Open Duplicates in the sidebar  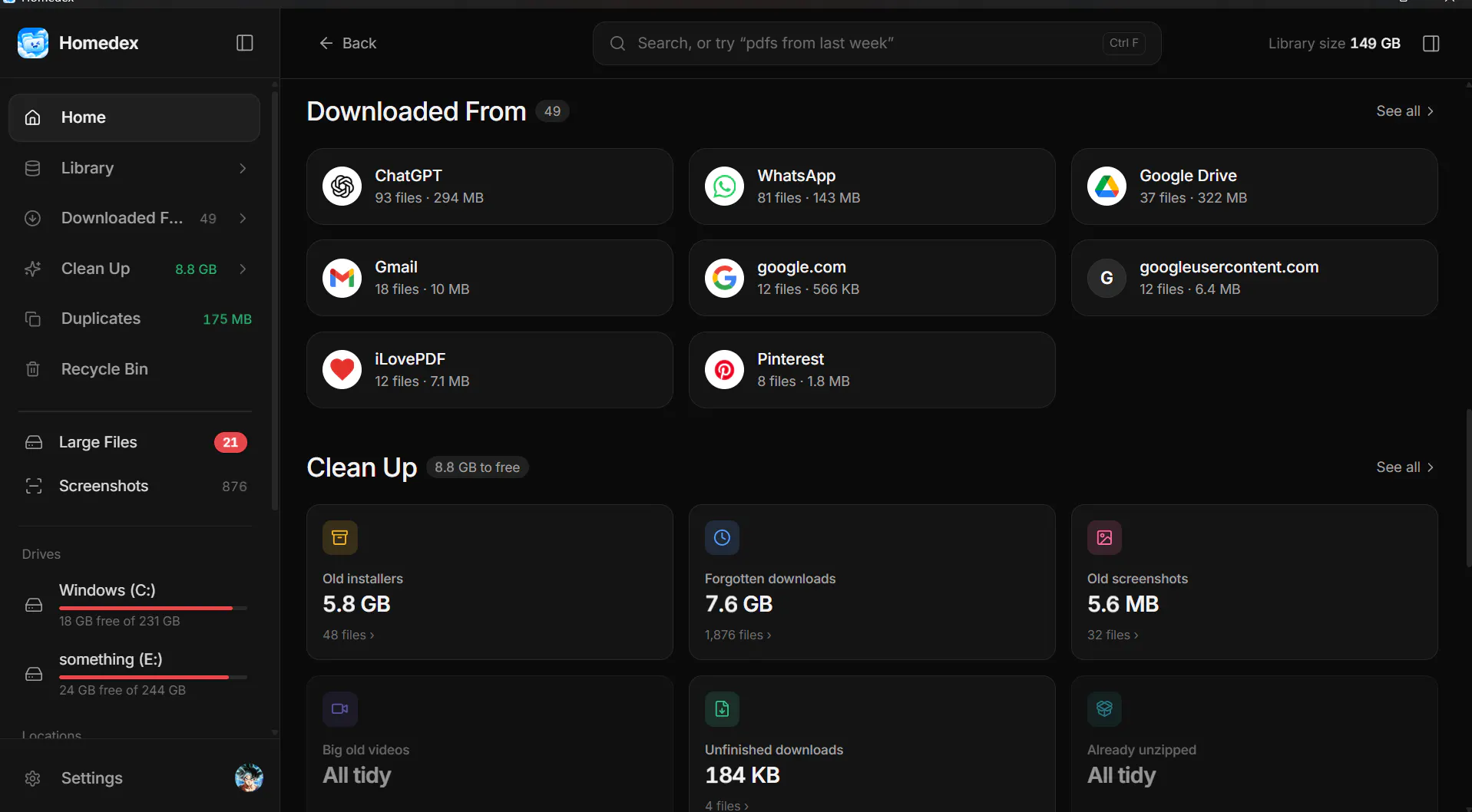(134, 319)
